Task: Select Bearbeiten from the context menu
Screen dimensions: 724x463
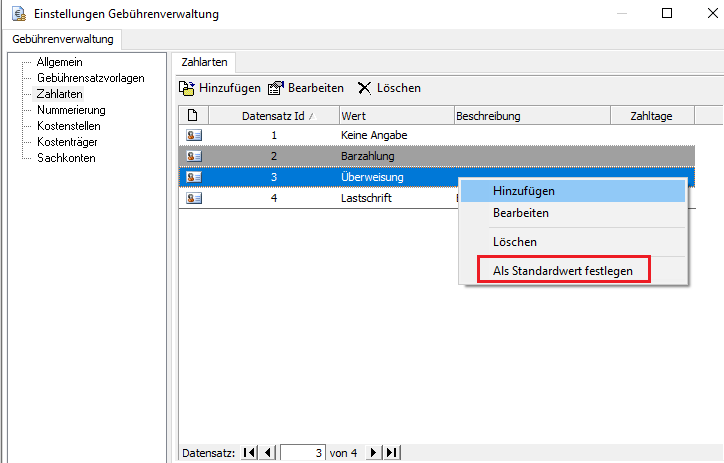Action: pos(521,213)
